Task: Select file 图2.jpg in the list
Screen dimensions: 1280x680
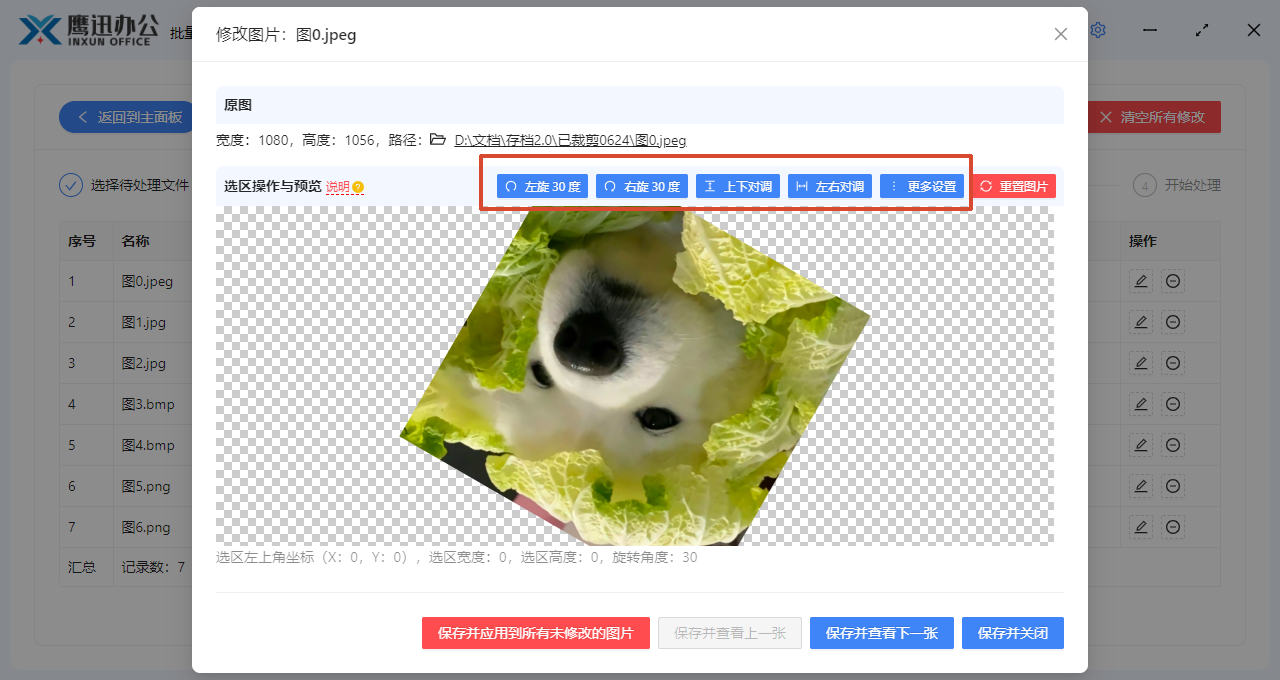Action: 143,363
